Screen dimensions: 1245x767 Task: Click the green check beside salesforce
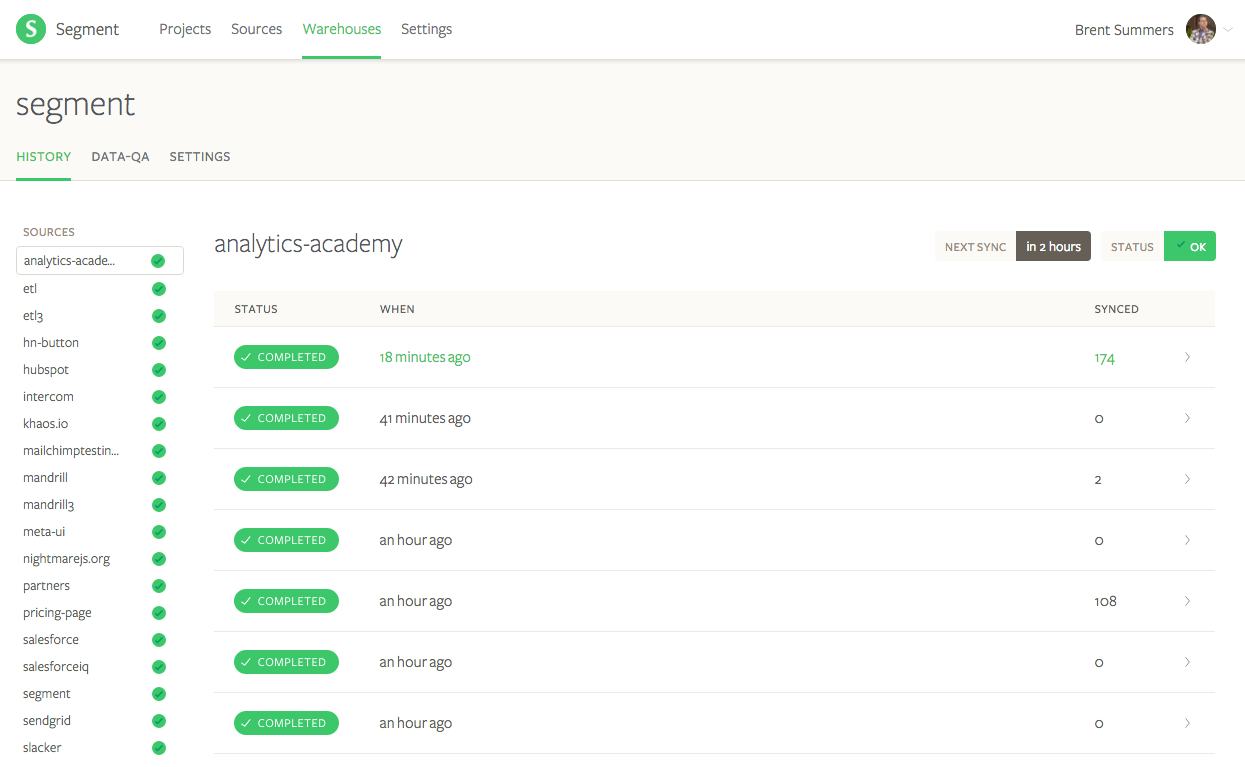(158, 640)
